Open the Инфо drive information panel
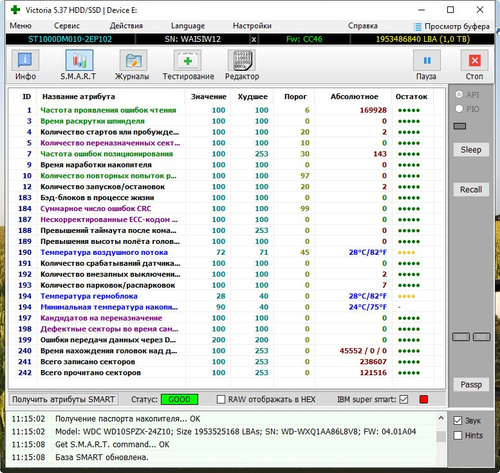Image resolution: width=500 pixels, height=473 pixels. [x=25, y=60]
